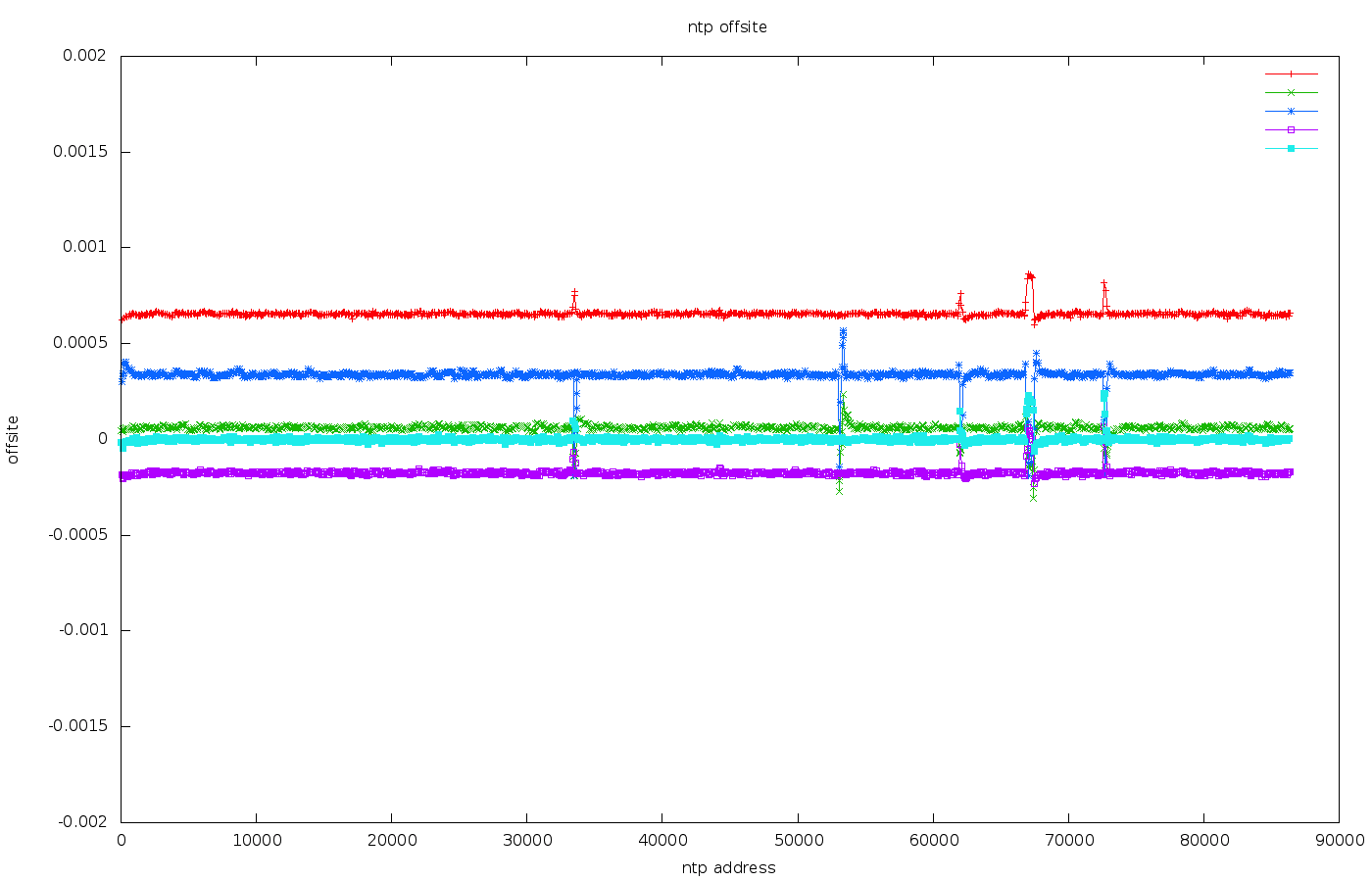1372x882 pixels.
Task: Click the -0.0015 y-axis tick label
Action: click(x=77, y=726)
